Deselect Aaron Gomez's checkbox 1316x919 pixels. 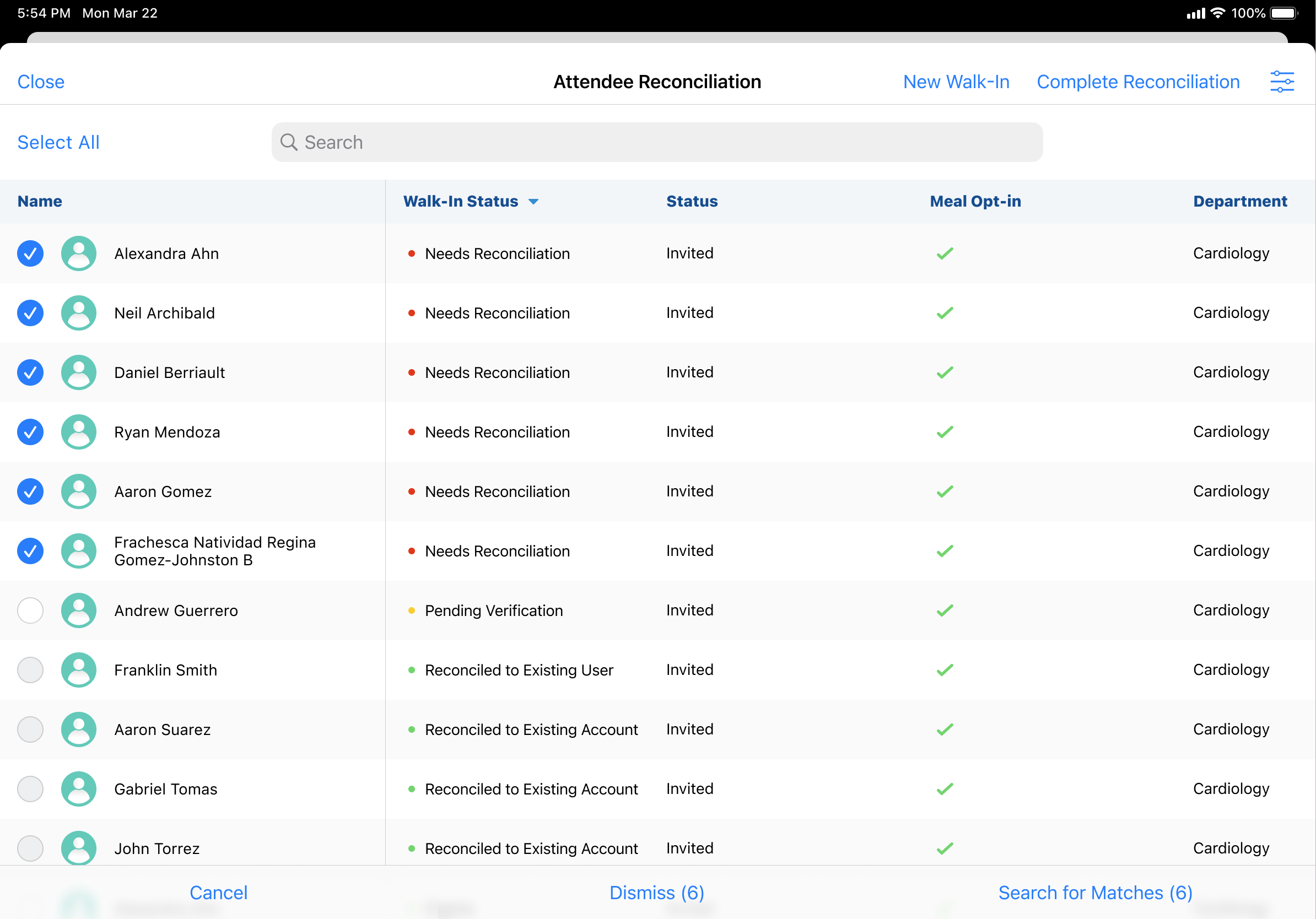(x=30, y=491)
